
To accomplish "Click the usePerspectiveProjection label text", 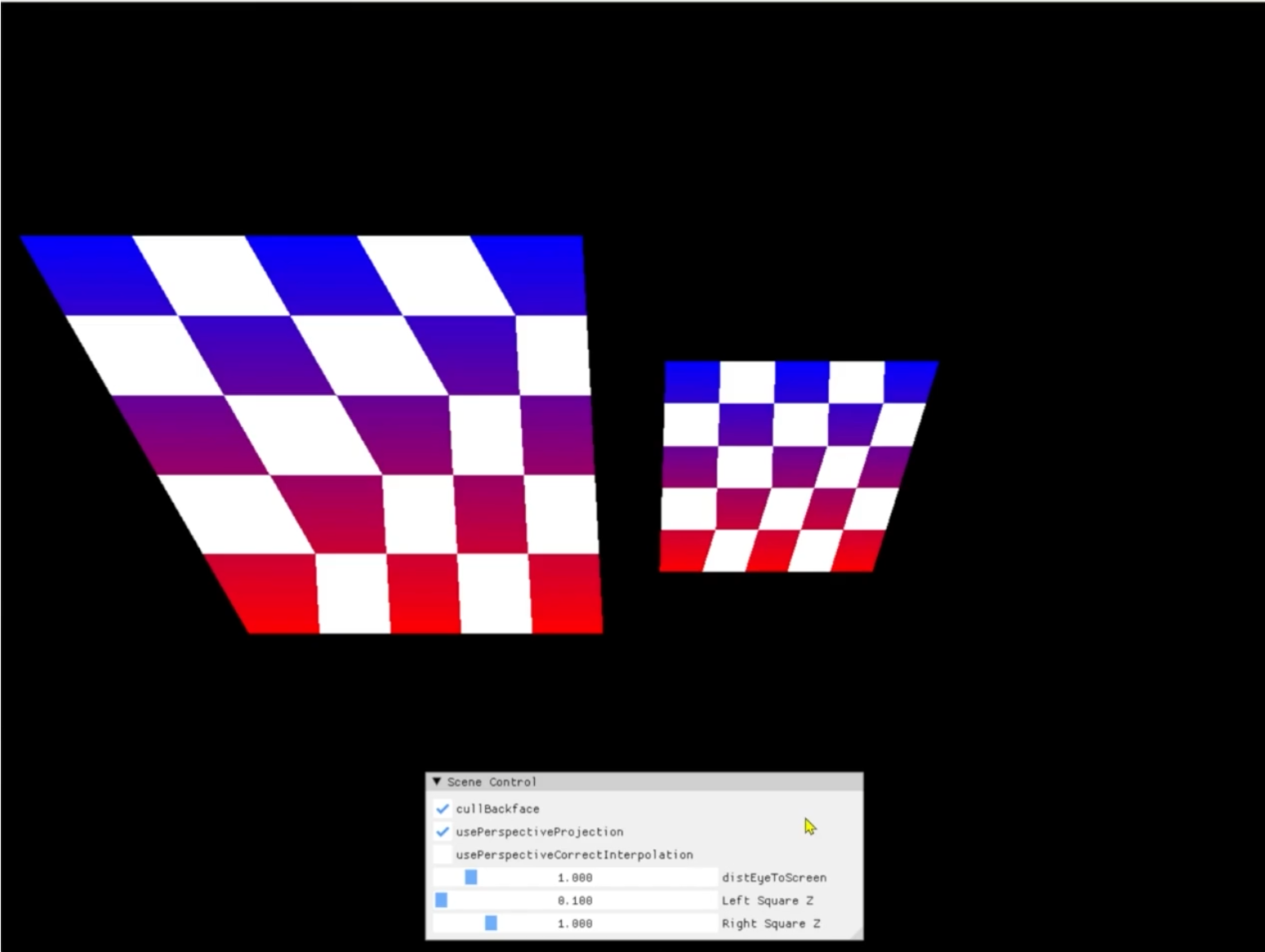I will click(x=539, y=831).
